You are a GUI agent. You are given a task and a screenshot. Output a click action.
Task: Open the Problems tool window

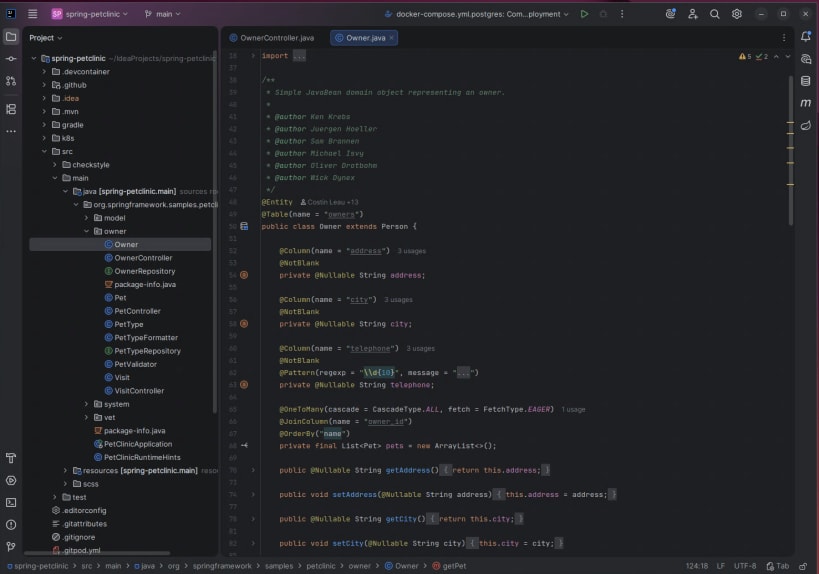(x=11, y=524)
